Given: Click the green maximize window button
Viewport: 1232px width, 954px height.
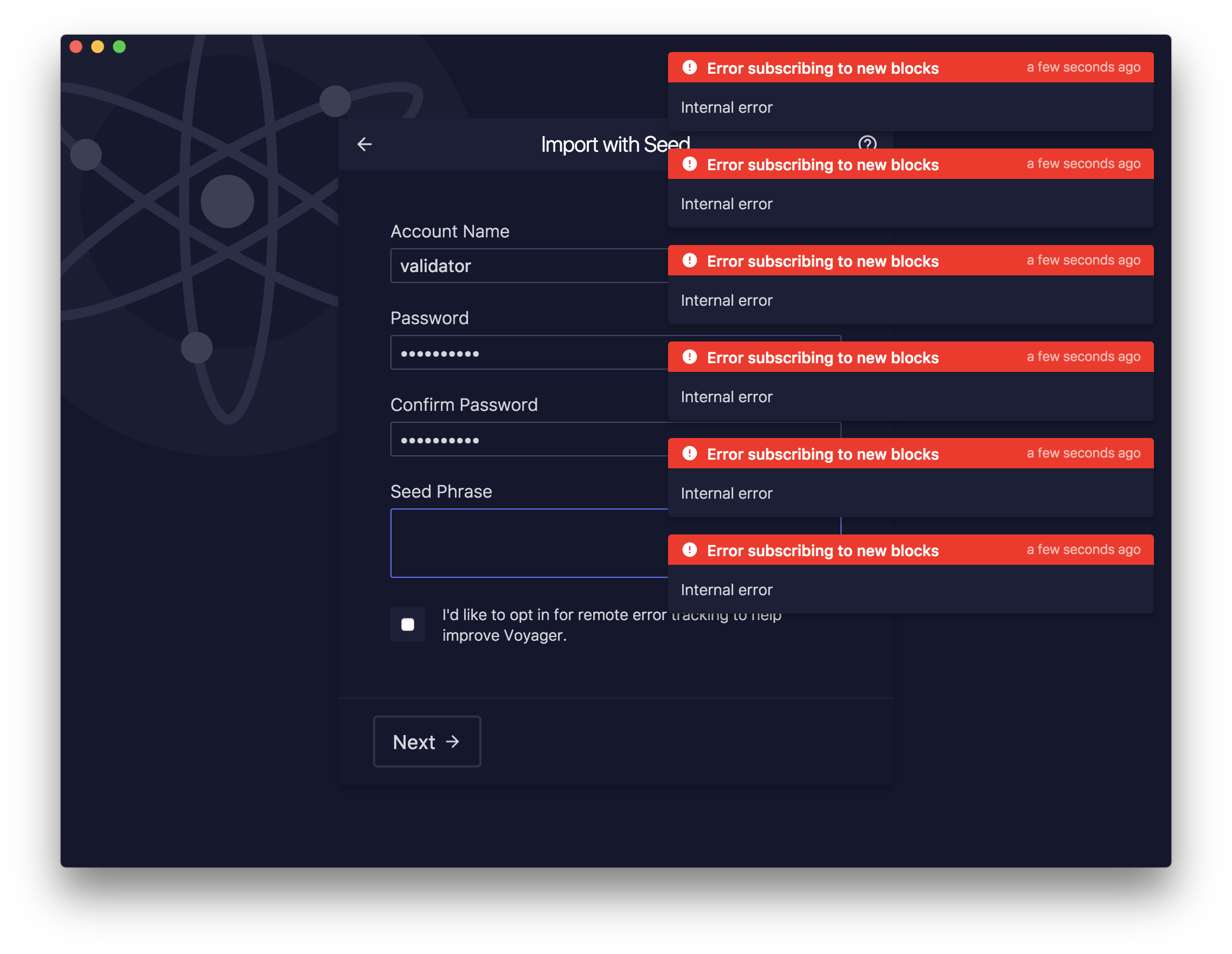Looking at the screenshot, I should (119, 47).
